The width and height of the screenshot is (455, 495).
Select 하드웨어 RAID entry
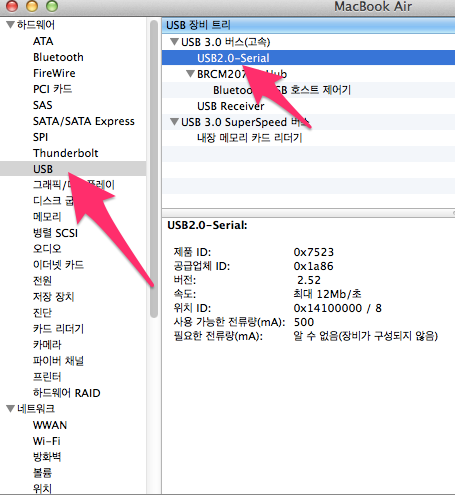(x=66, y=393)
